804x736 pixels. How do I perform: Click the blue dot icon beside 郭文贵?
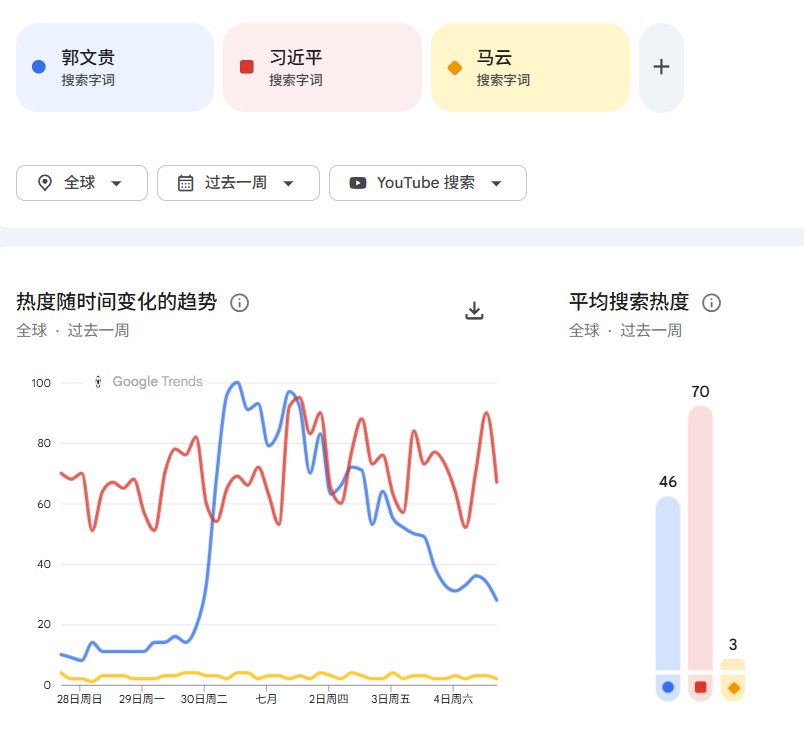(x=39, y=67)
